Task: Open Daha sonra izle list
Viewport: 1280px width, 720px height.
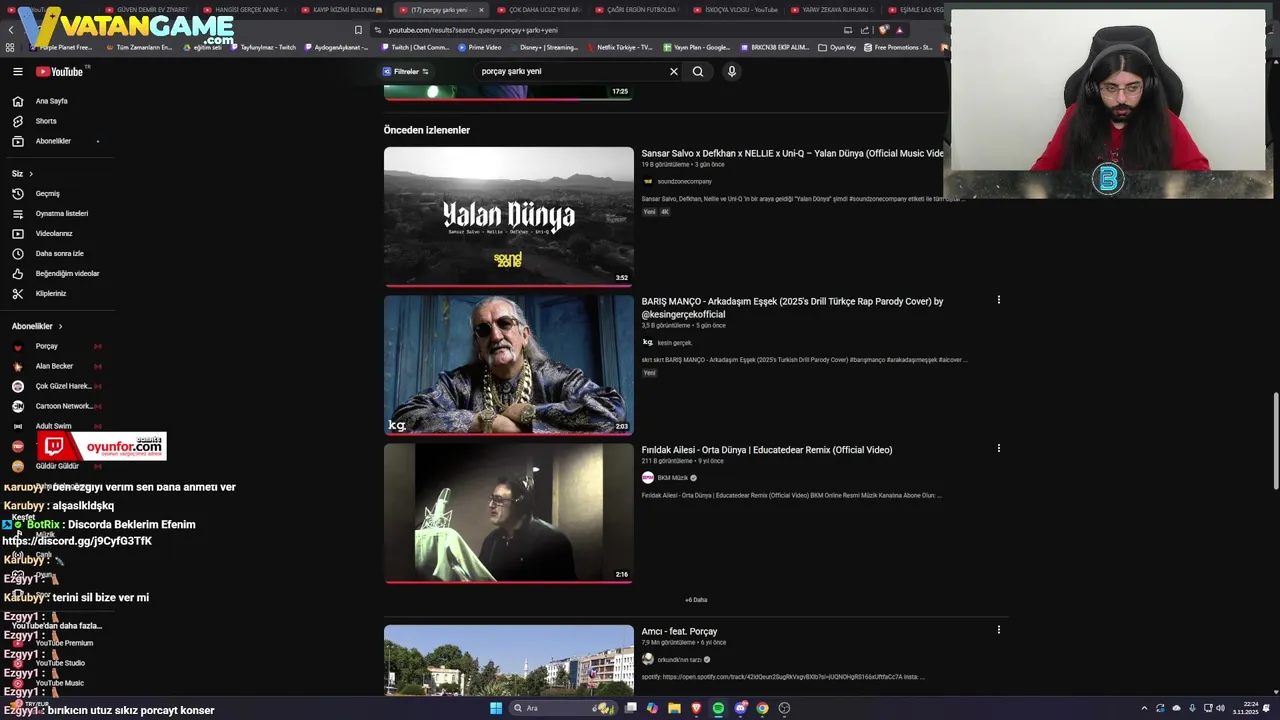Action: (60, 253)
